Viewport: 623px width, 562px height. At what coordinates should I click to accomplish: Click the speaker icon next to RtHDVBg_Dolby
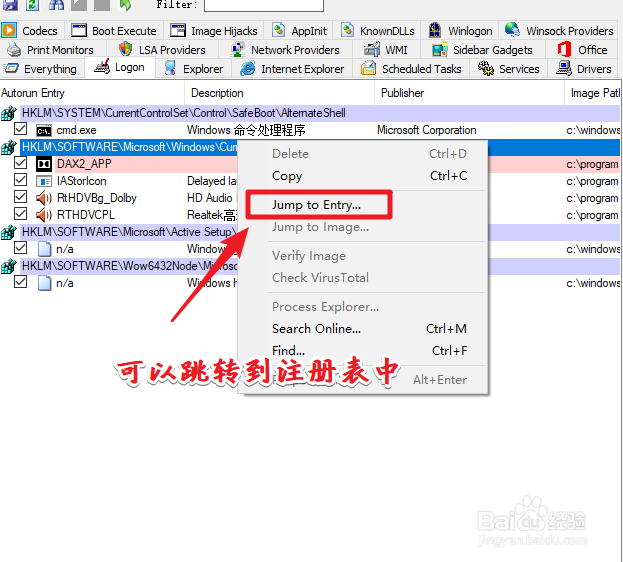(44, 198)
